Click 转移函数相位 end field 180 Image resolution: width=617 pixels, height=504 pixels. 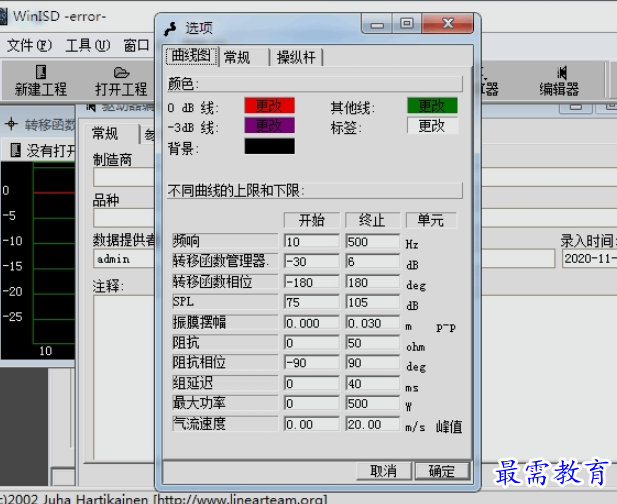coord(372,282)
